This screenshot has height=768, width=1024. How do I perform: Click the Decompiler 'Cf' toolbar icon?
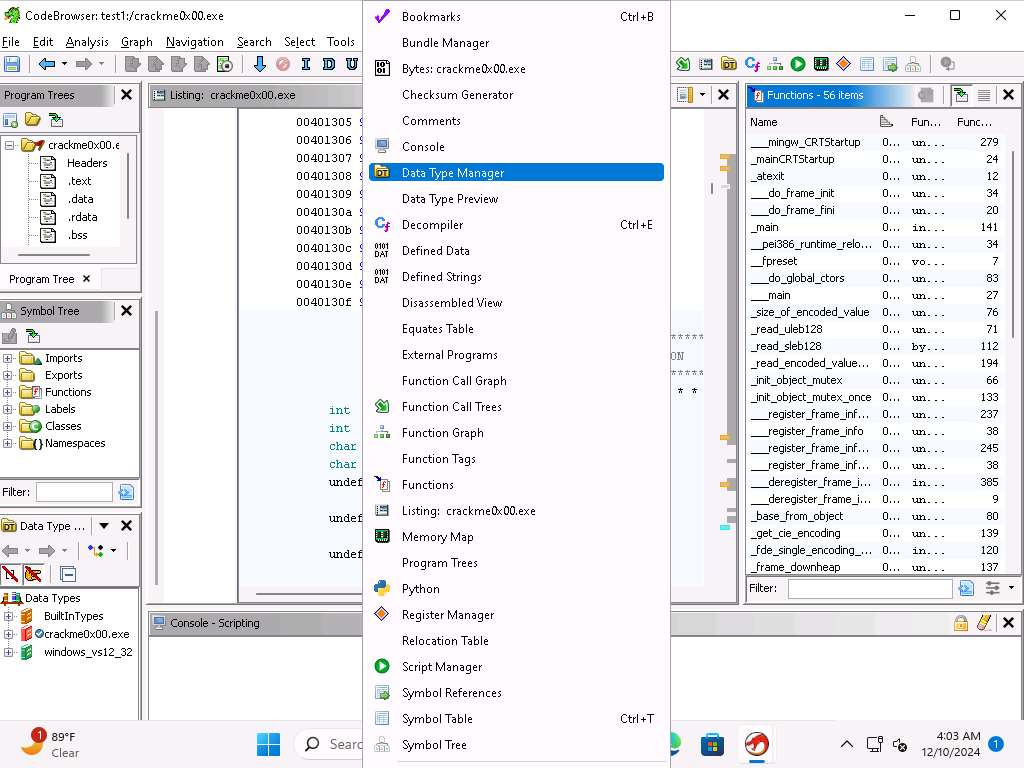752,64
